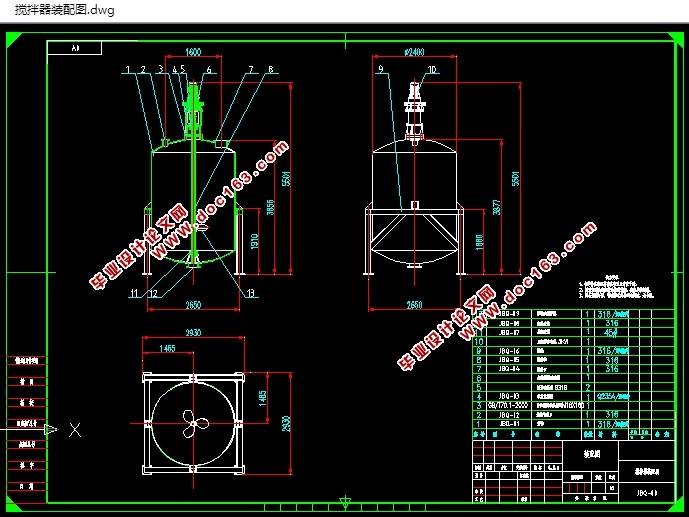Select the vertical 1465 dimension

tap(263, 398)
